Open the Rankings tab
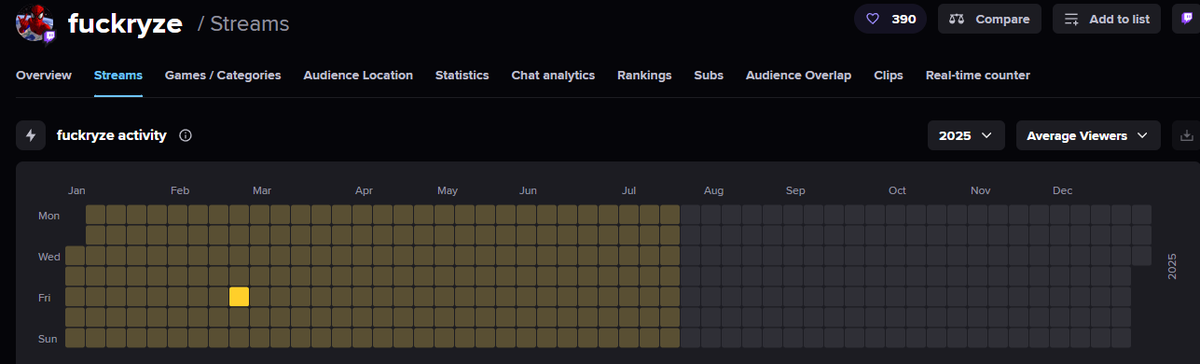This screenshot has height=364, width=1200. (644, 75)
